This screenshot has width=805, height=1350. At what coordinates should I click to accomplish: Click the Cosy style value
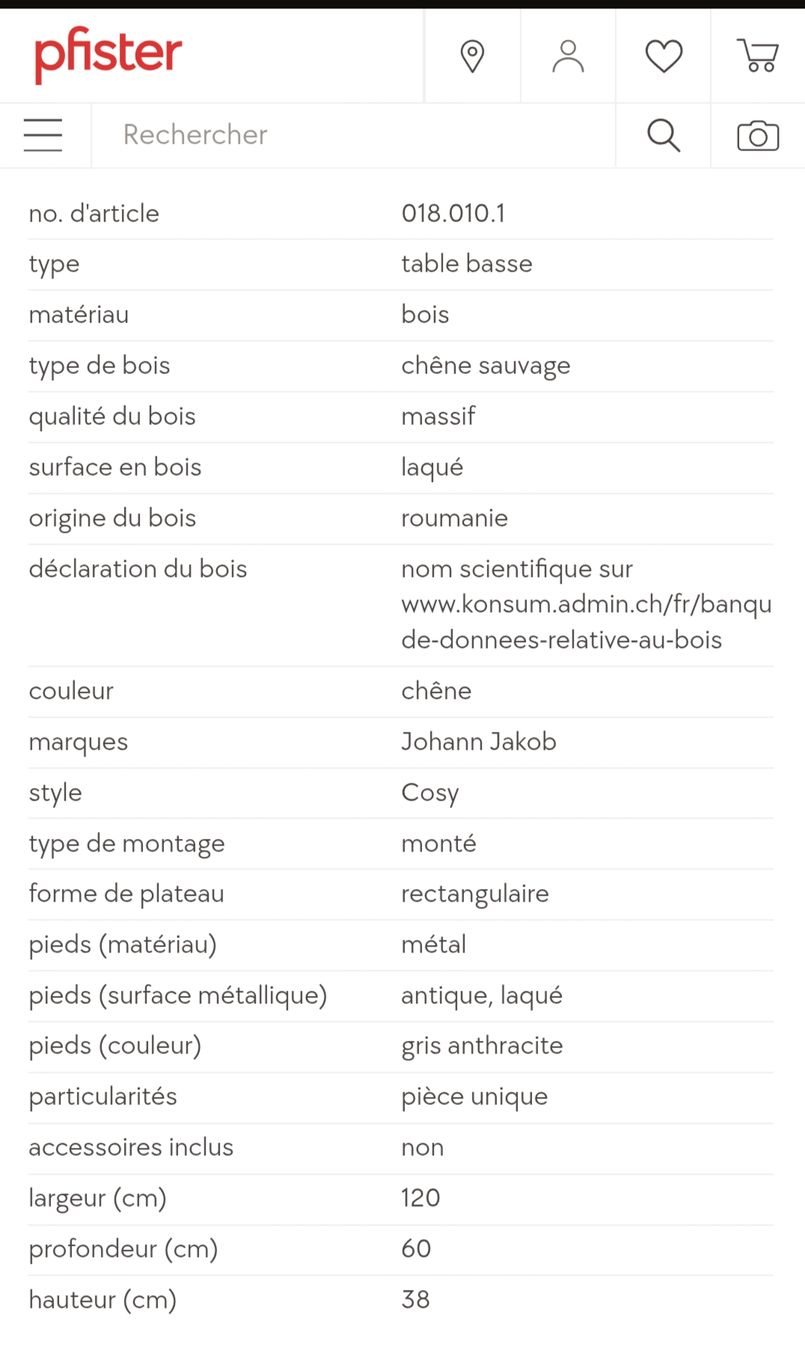[430, 793]
